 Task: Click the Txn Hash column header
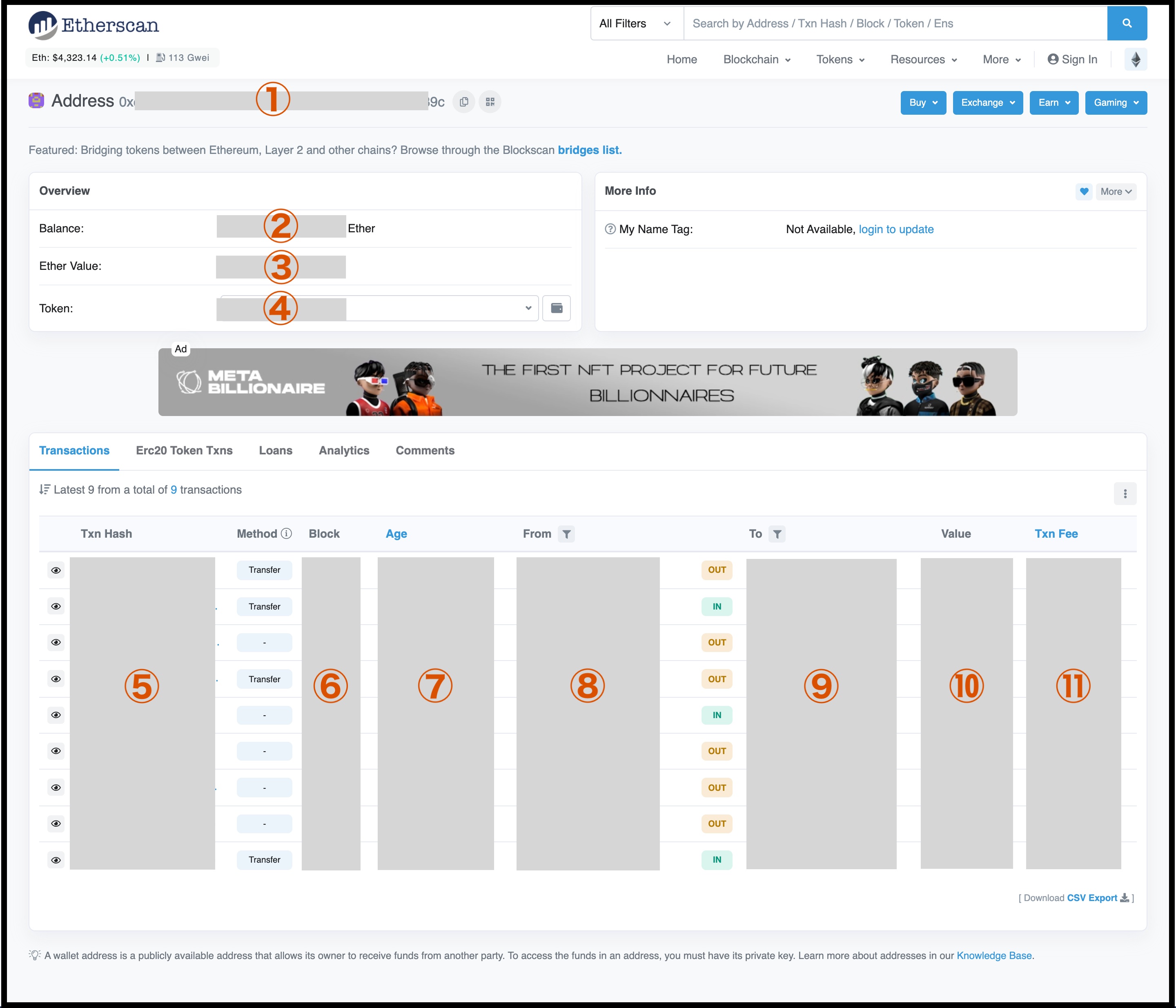pos(106,534)
